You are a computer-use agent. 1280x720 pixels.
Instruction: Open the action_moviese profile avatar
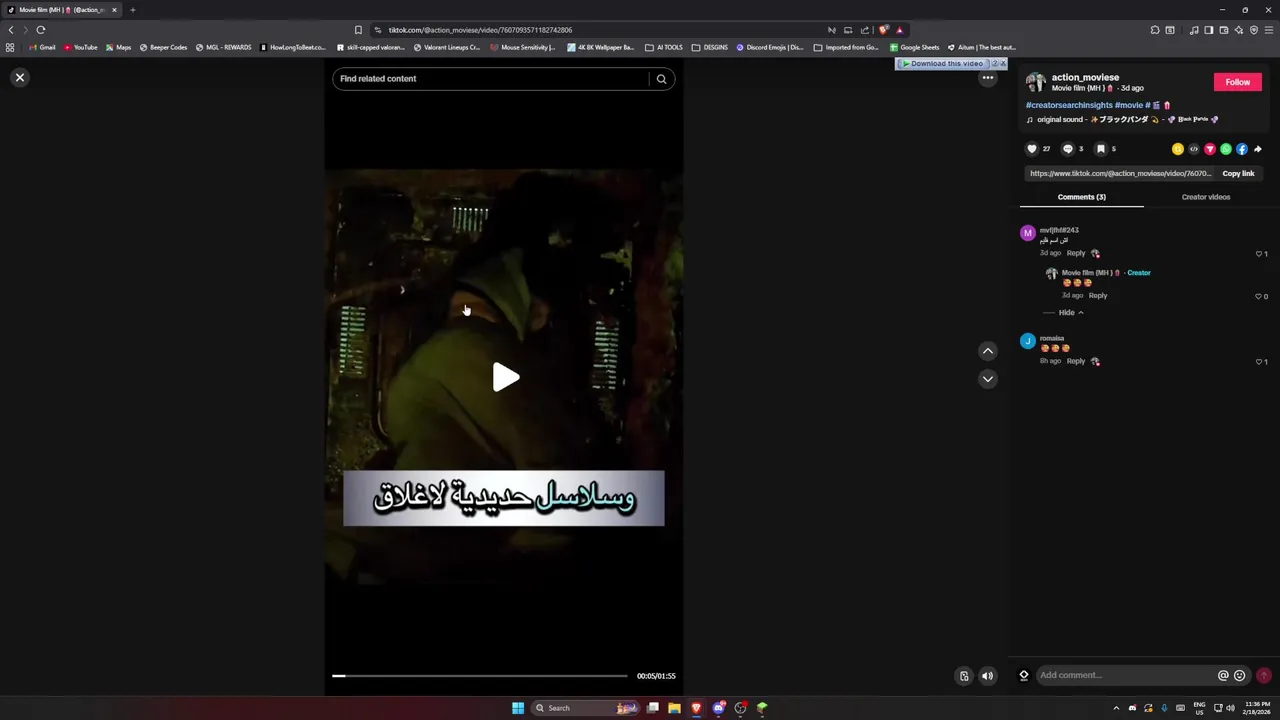1035,82
